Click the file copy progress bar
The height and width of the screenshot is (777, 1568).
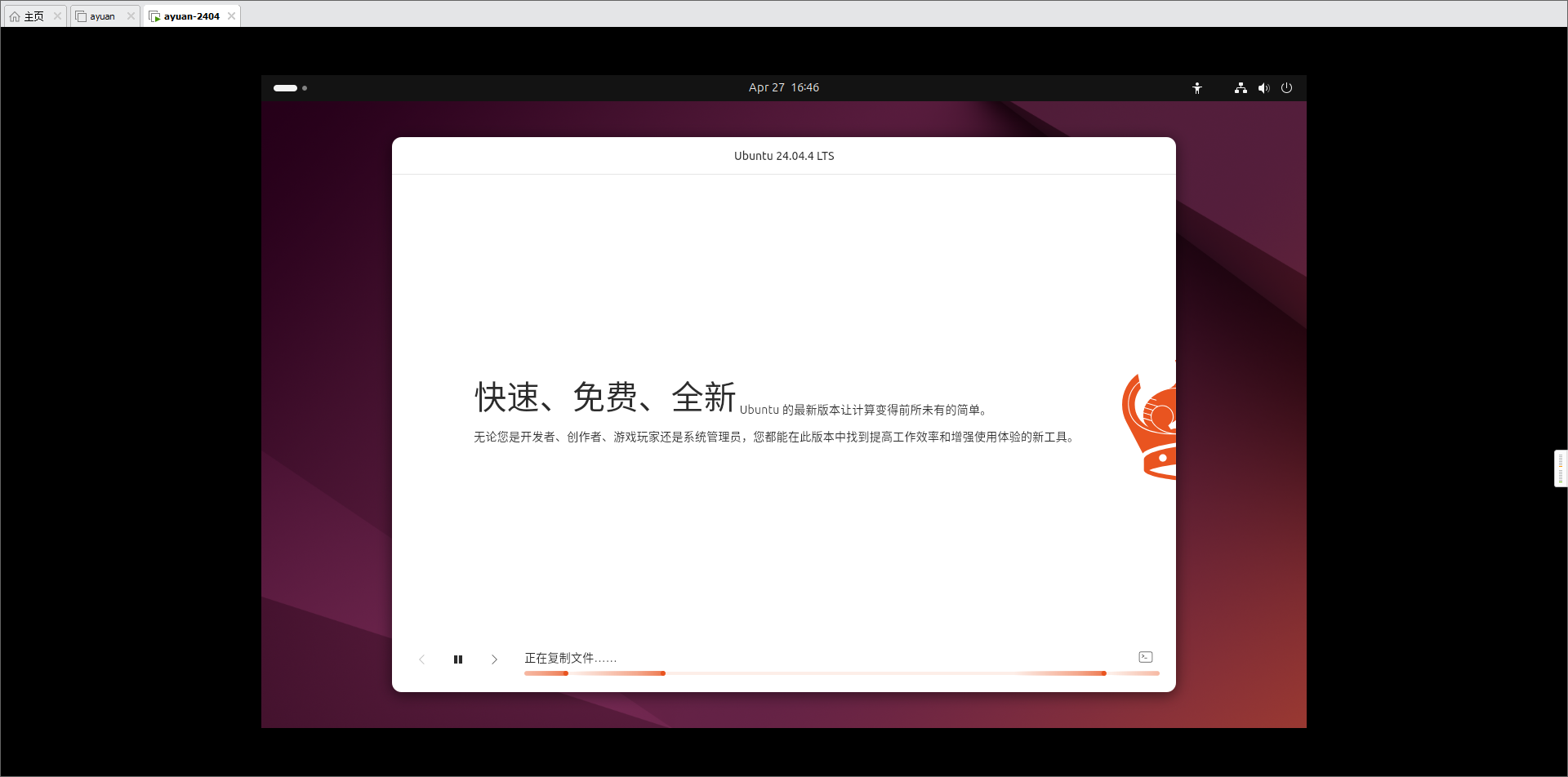(x=842, y=673)
